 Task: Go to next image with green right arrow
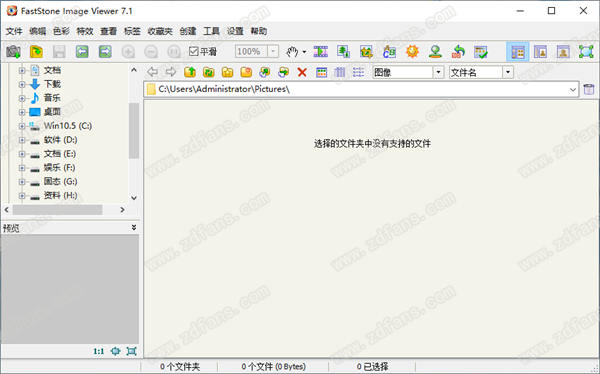coord(105,51)
